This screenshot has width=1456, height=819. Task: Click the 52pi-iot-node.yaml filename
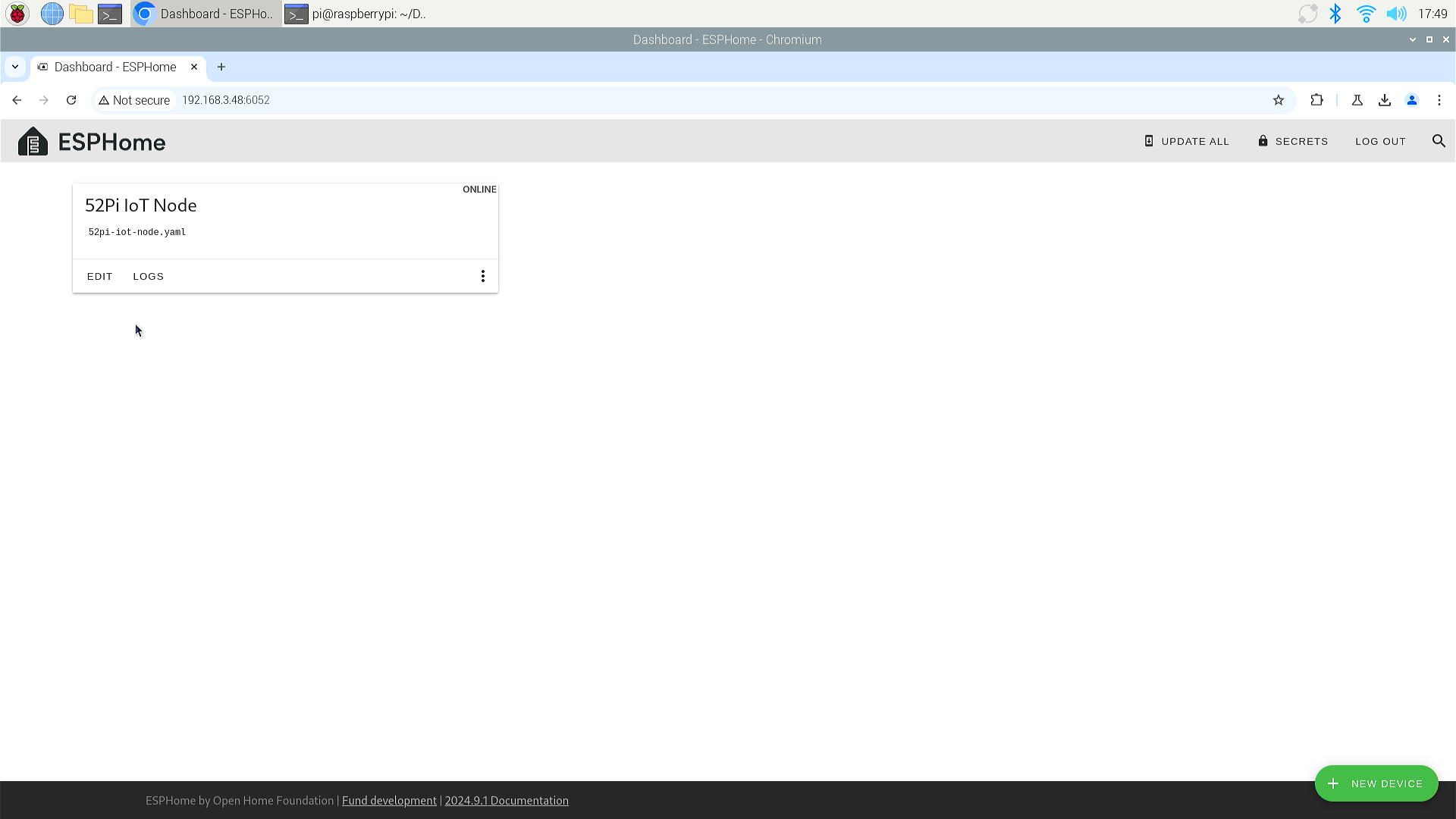(x=137, y=232)
